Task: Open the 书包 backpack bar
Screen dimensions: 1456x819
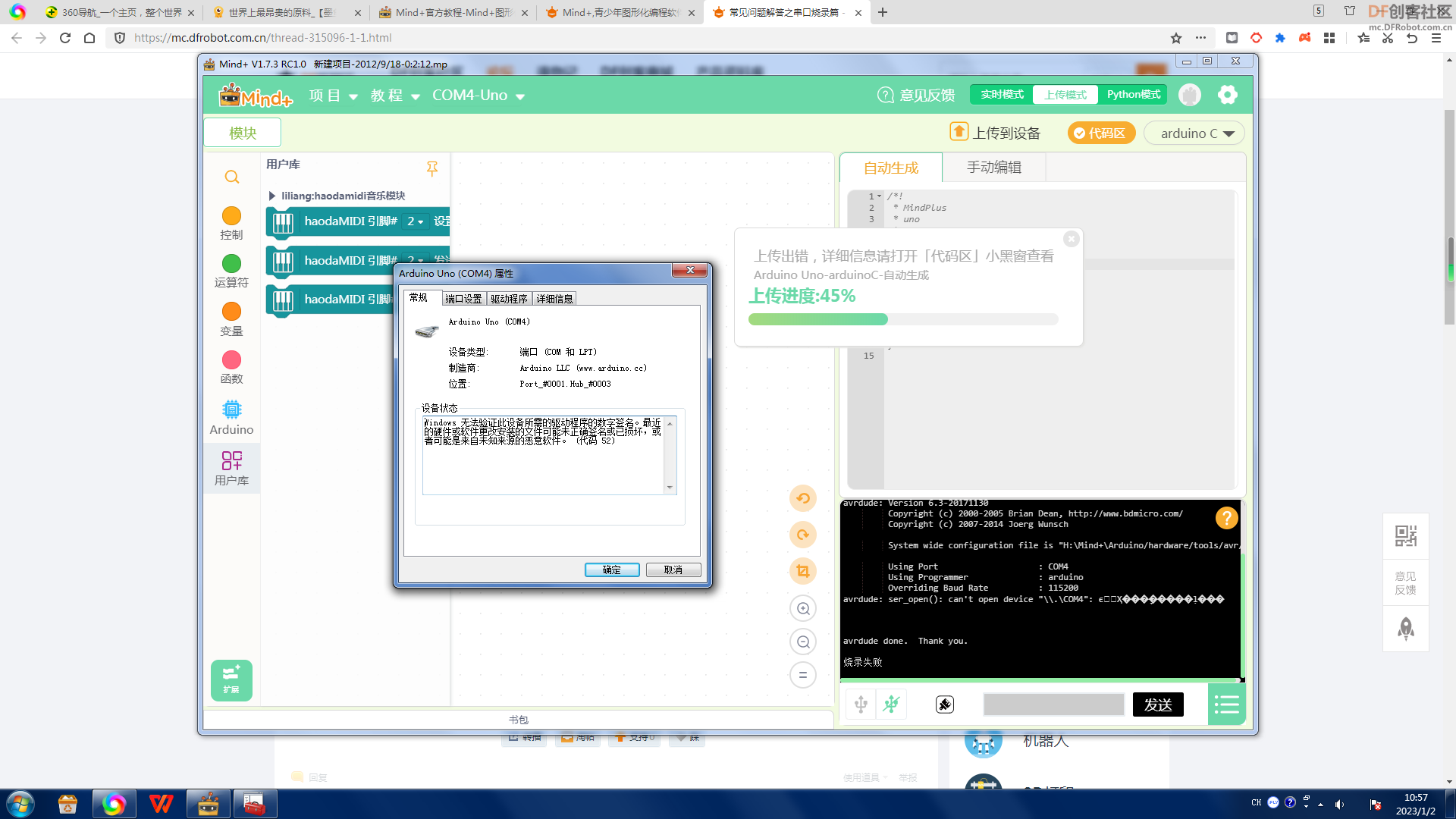Action: coord(519,720)
